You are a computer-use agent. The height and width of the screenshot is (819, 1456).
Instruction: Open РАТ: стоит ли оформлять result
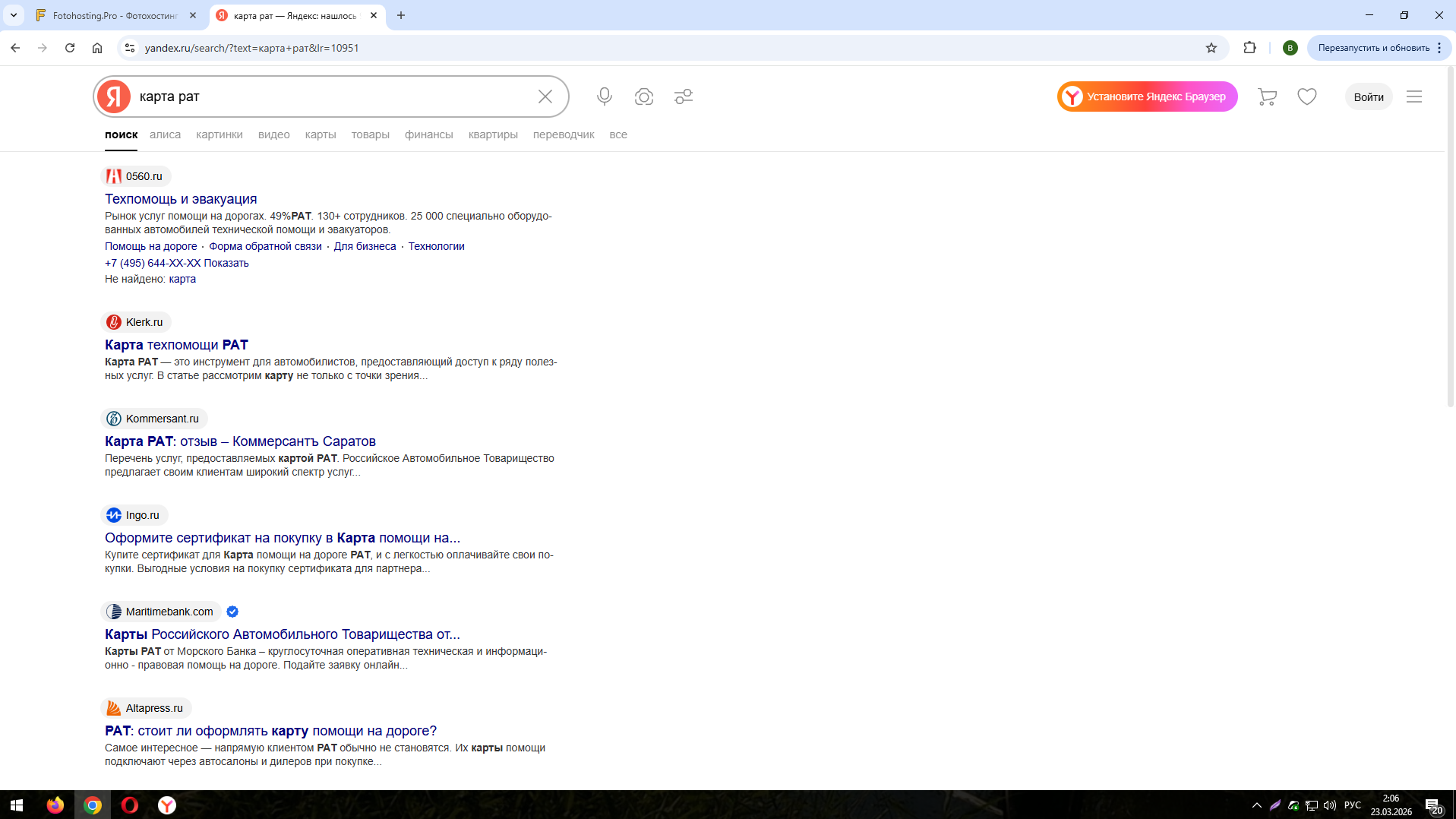tap(270, 731)
